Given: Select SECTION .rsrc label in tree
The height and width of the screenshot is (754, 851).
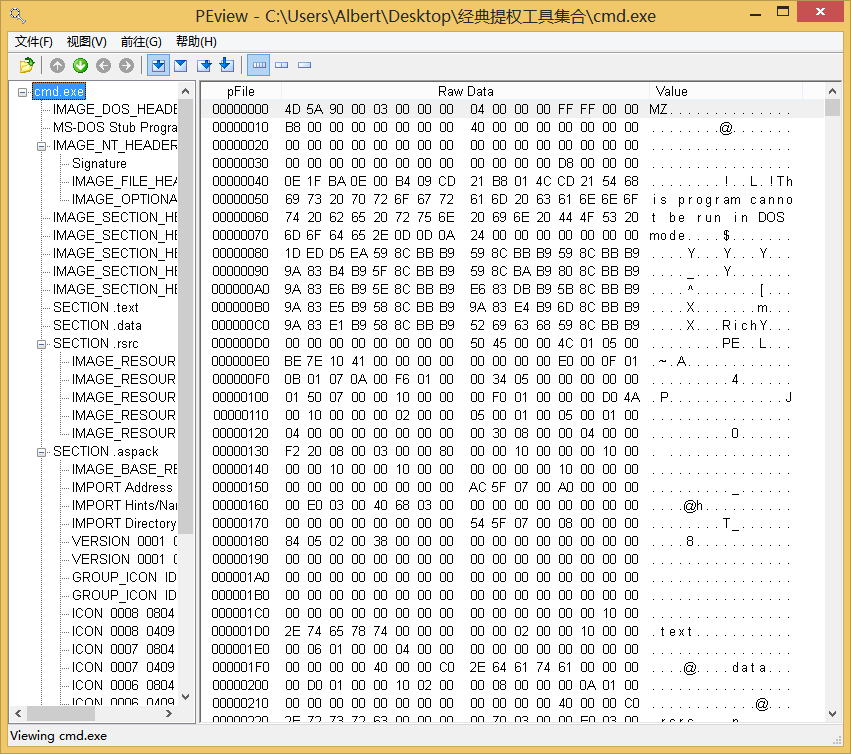Looking at the screenshot, I should click(96, 344).
